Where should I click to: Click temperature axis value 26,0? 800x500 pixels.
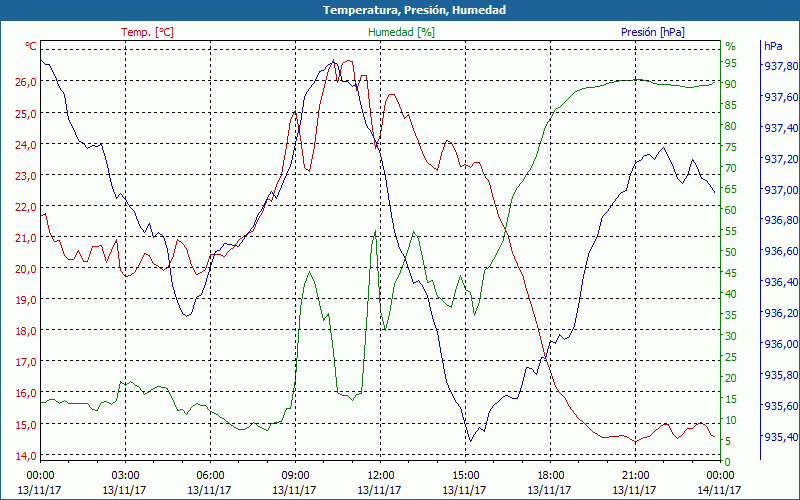click(27, 82)
